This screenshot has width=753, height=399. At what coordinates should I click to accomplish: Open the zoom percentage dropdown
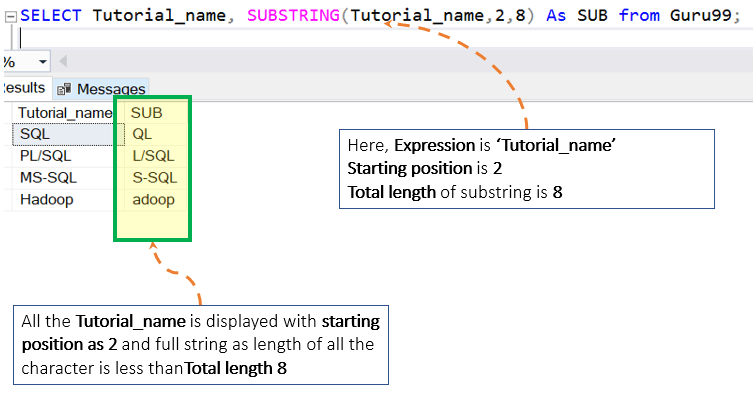point(43,62)
